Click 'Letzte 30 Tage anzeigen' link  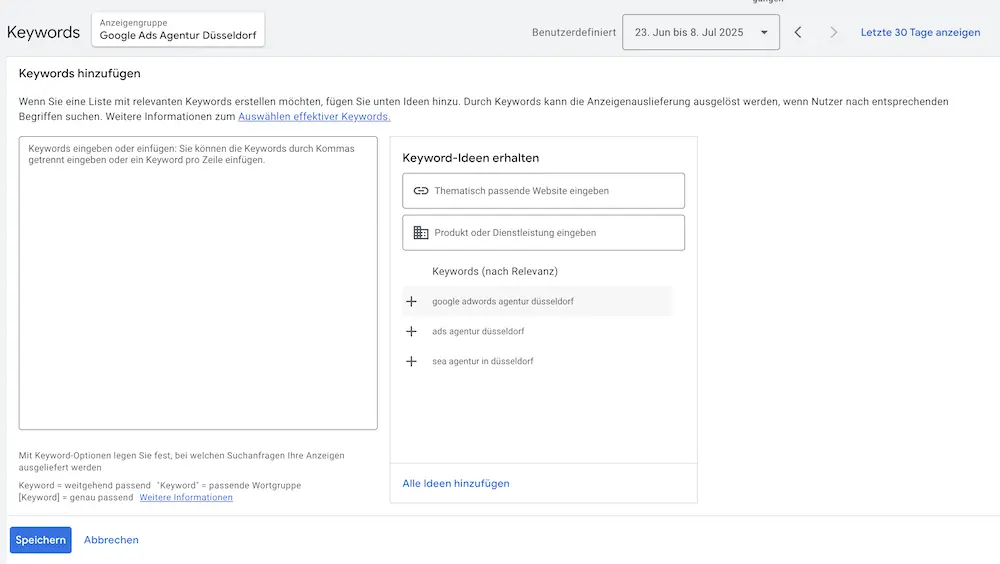click(920, 32)
